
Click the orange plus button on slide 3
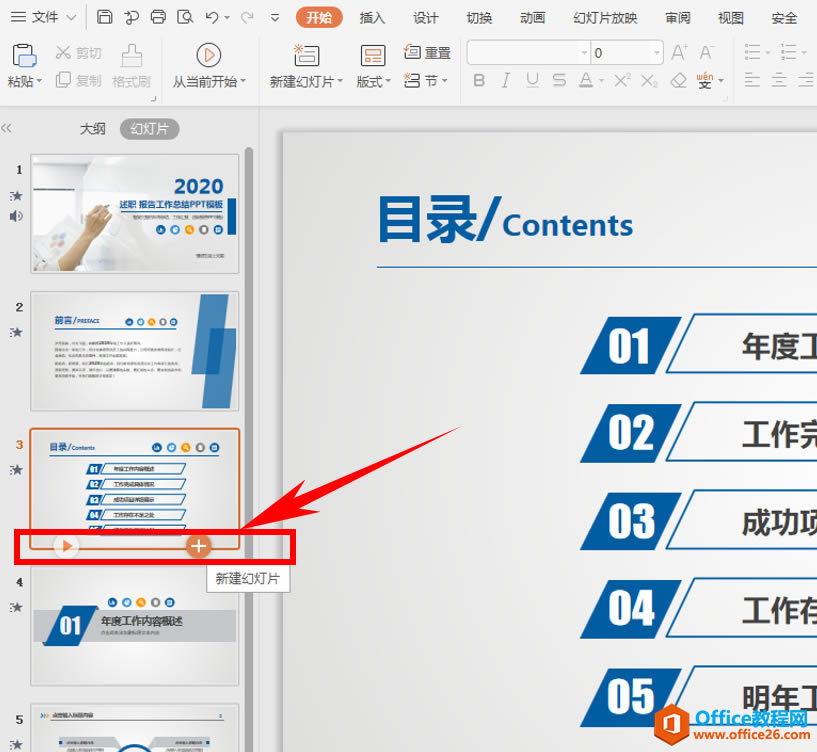click(199, 546)
